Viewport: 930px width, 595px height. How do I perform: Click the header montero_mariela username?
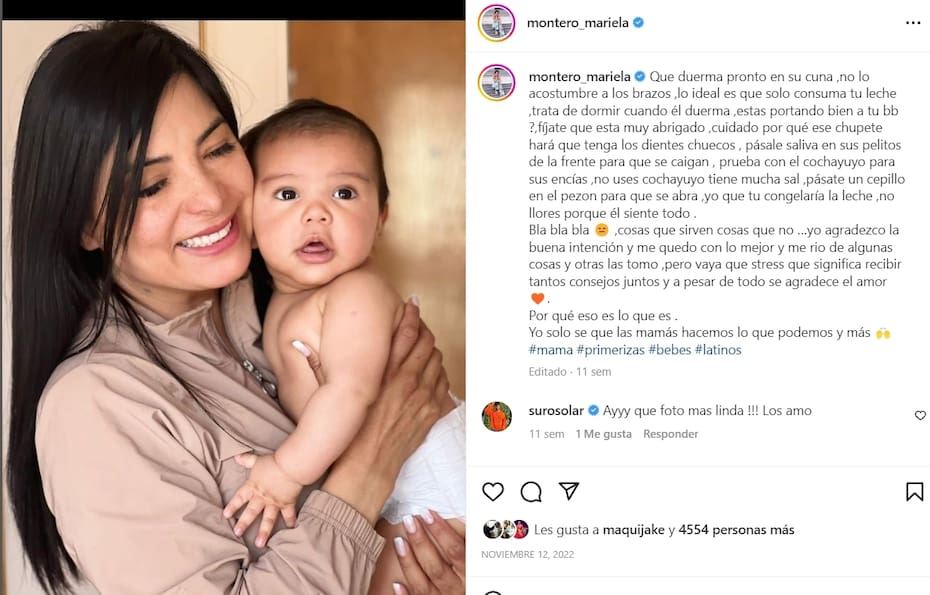pyautogui.click(x=578, y=23)
